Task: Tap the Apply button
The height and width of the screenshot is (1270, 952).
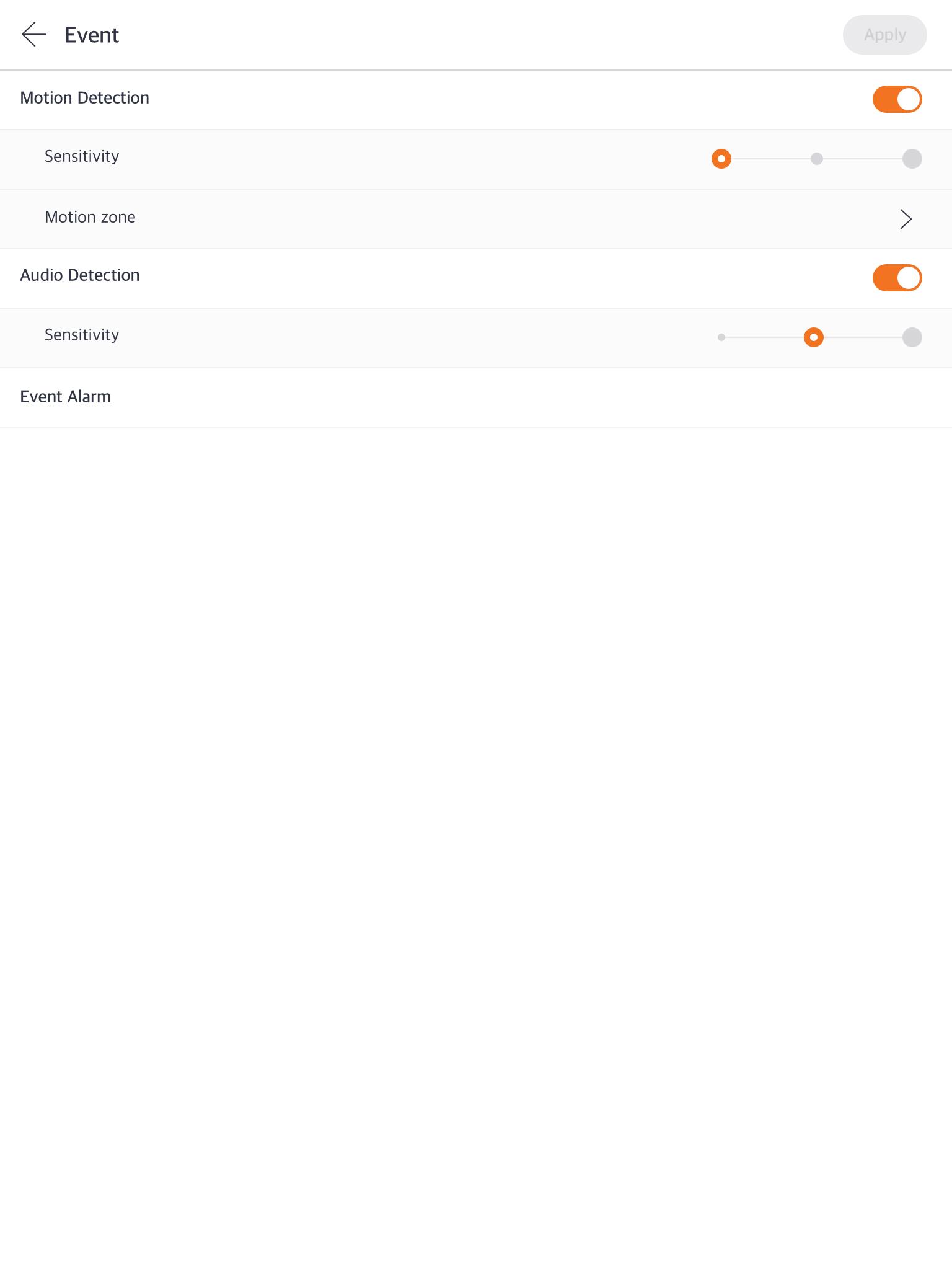Action: coord(884,35)
